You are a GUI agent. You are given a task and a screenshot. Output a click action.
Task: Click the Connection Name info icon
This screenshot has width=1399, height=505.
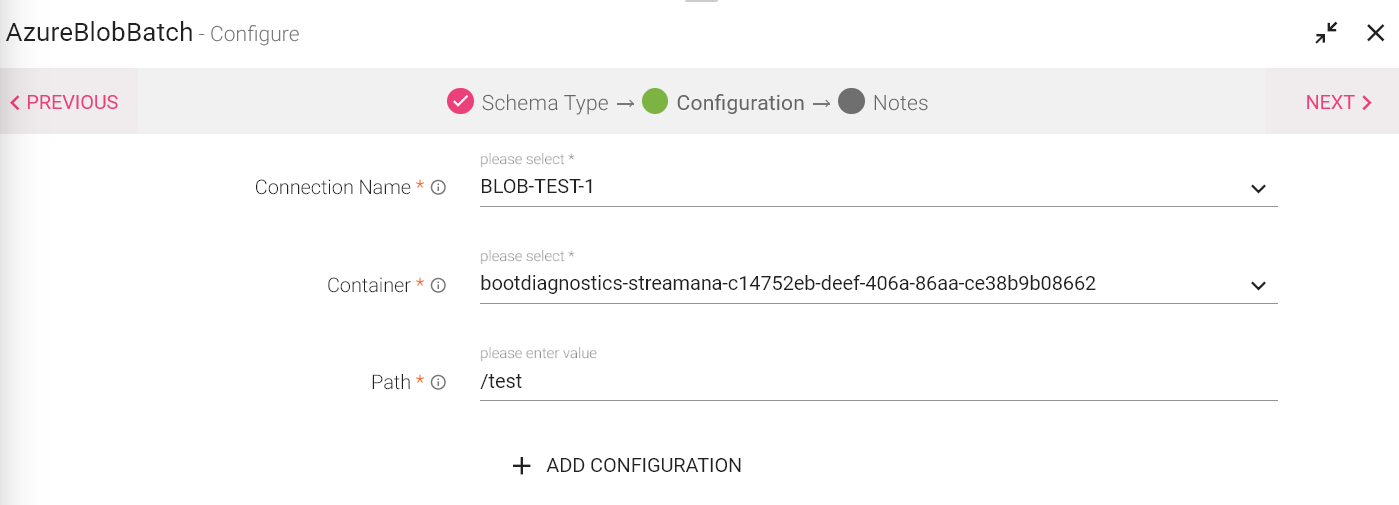pyautogui.click(x=438, y=187)
